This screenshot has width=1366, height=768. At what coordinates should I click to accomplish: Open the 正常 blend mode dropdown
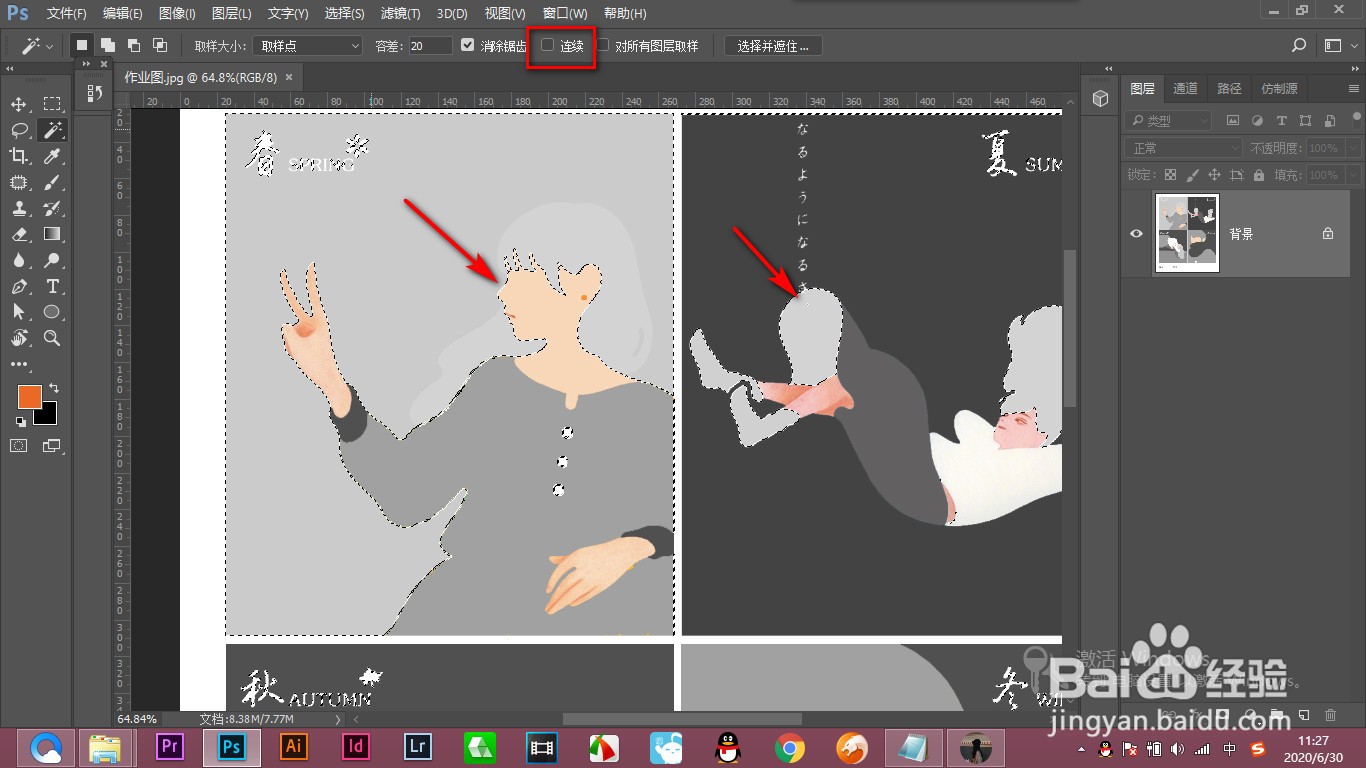point(1181,147)
